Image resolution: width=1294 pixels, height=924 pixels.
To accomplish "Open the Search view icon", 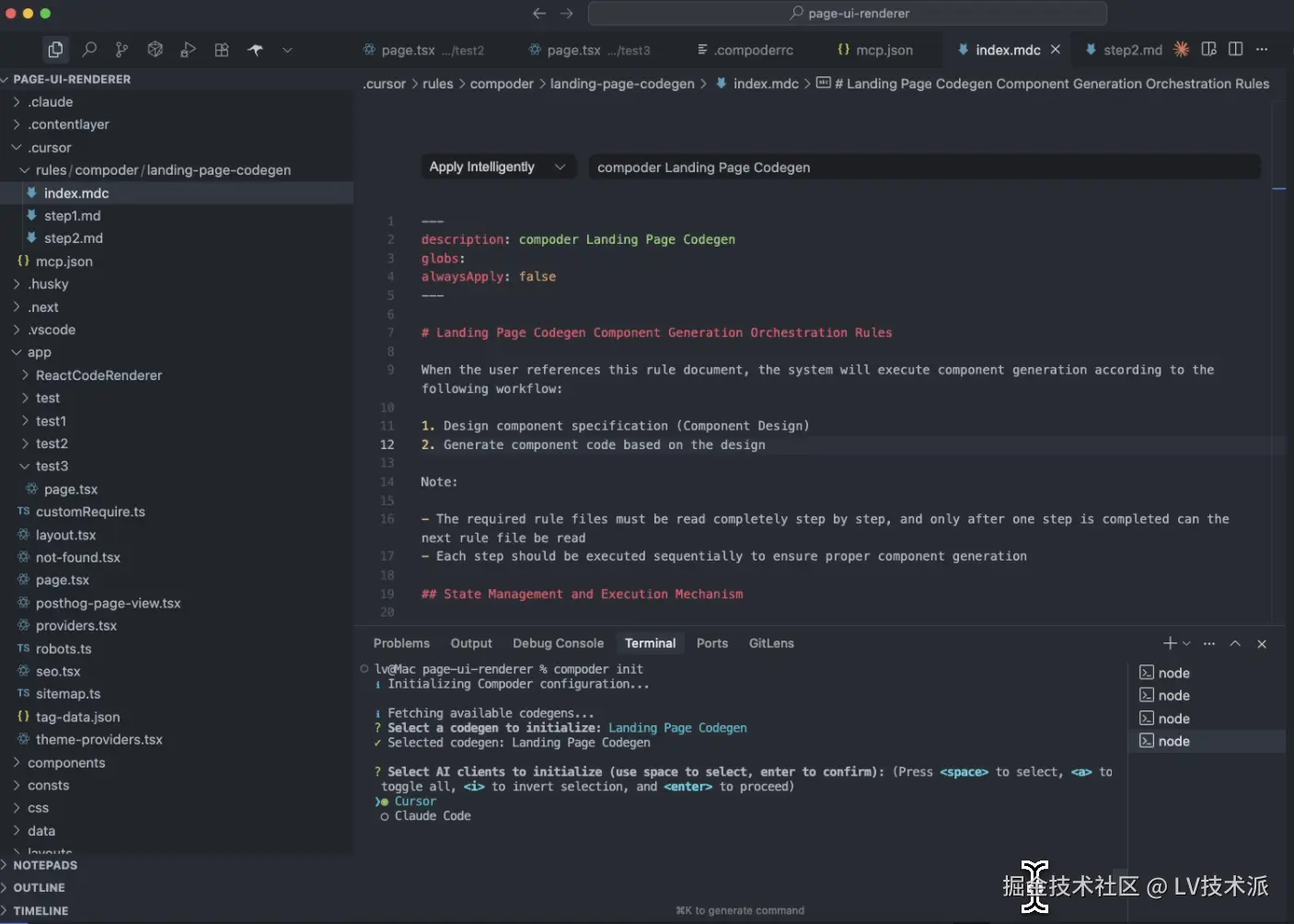I will tap(89, 50).
